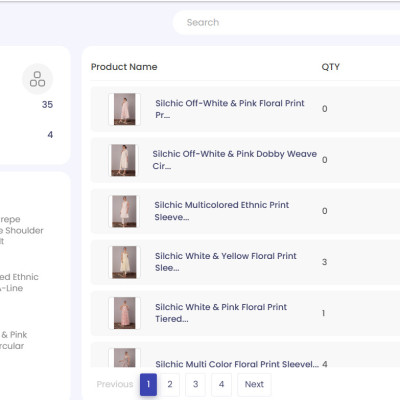
Task: Select Silchic White & Pink Floral Print Tiered name
Action: point(221,313)
